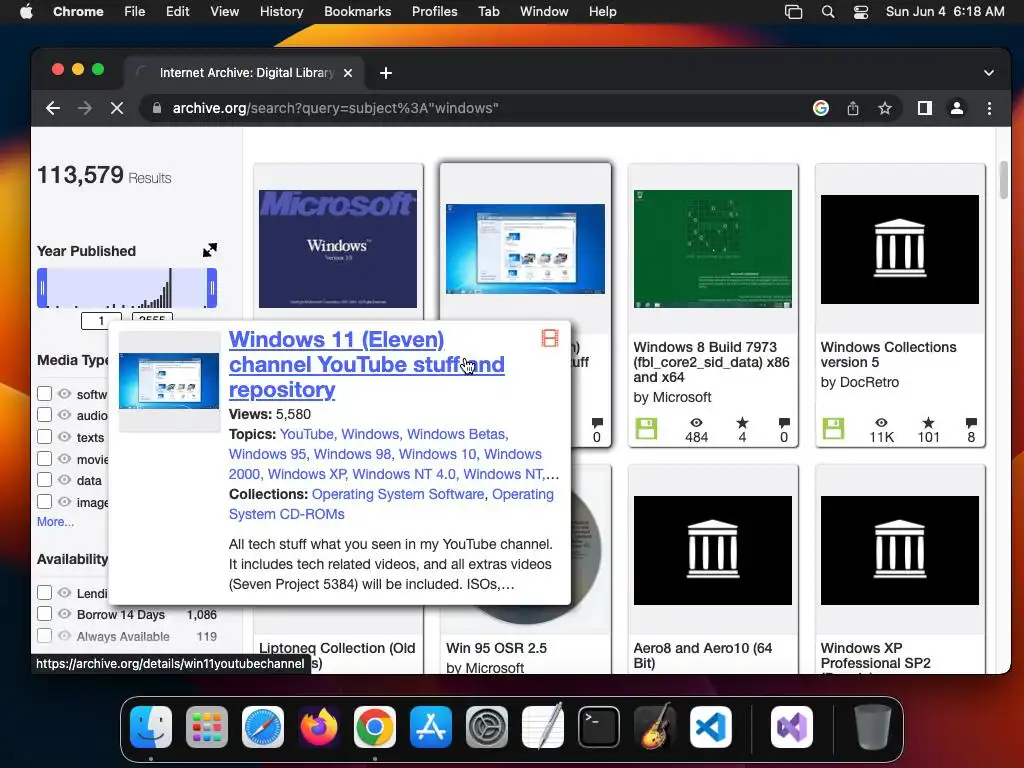Open new tab with plus button

click(386, 73)
